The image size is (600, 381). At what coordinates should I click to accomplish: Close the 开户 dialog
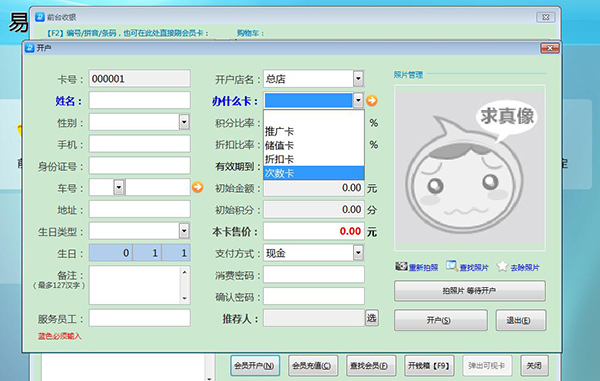pyautogui.click(x=550, y=48)
